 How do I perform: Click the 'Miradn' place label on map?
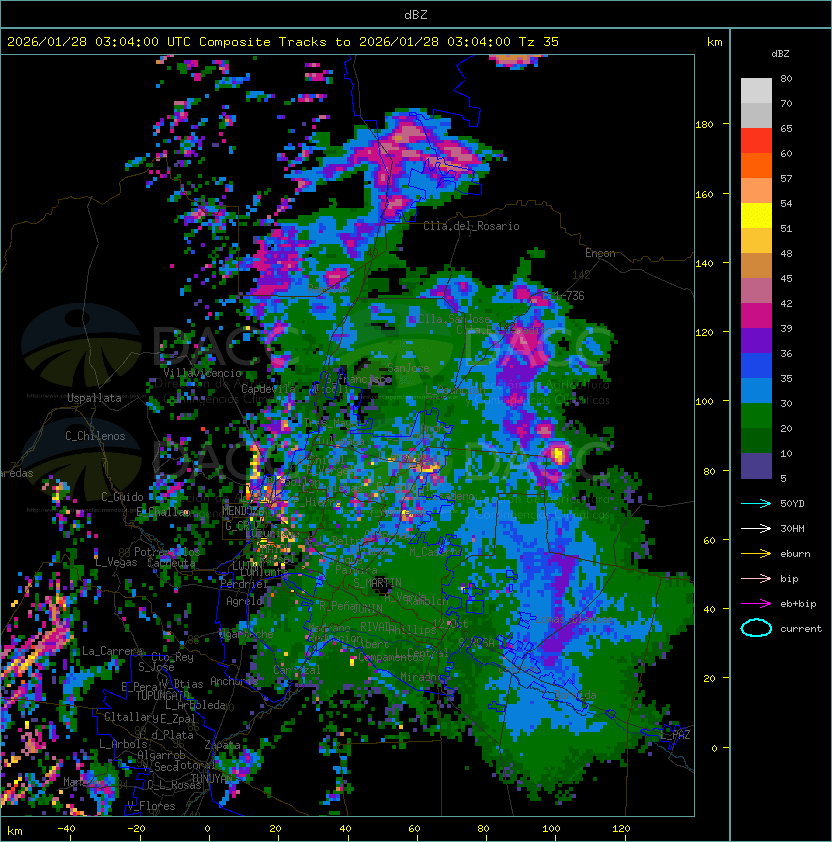(418, 677)
